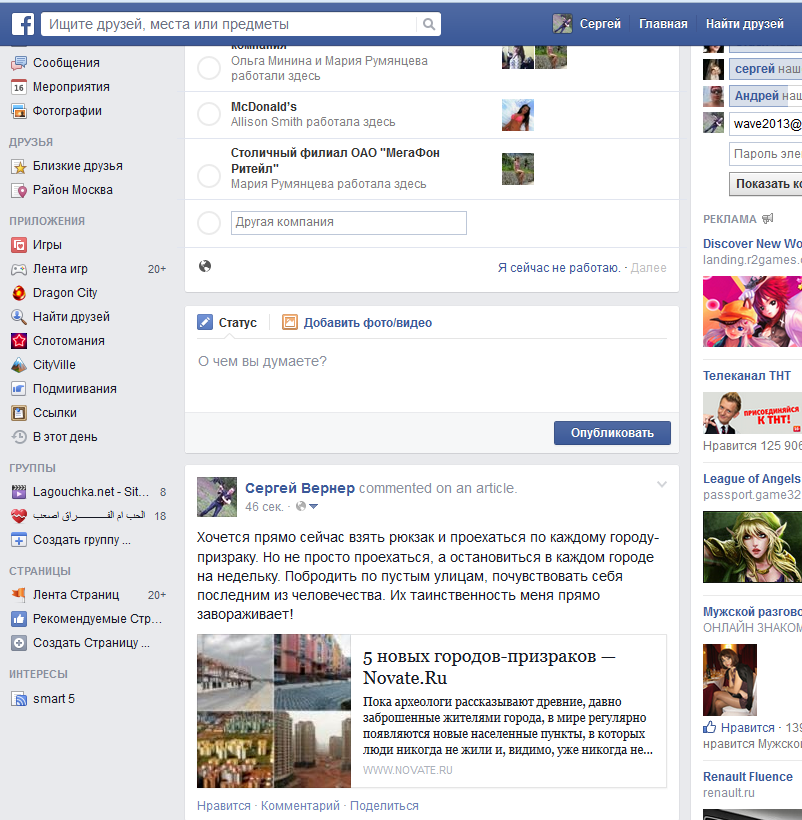Screen dimensions: 802x820
Task: Launch the CityVille icon
Action: [19, 365]
